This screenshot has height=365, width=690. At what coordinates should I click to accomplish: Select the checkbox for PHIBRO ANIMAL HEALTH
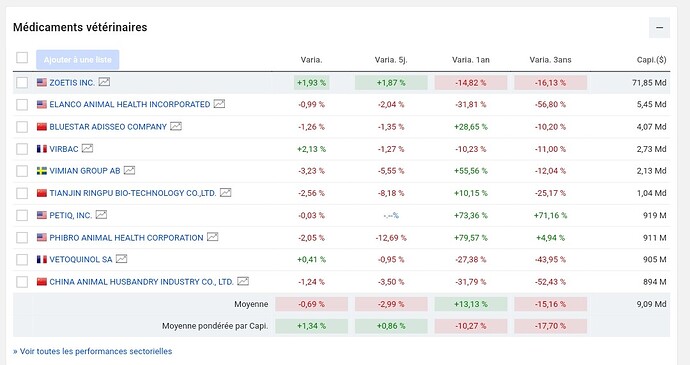[x=22, y=238]
